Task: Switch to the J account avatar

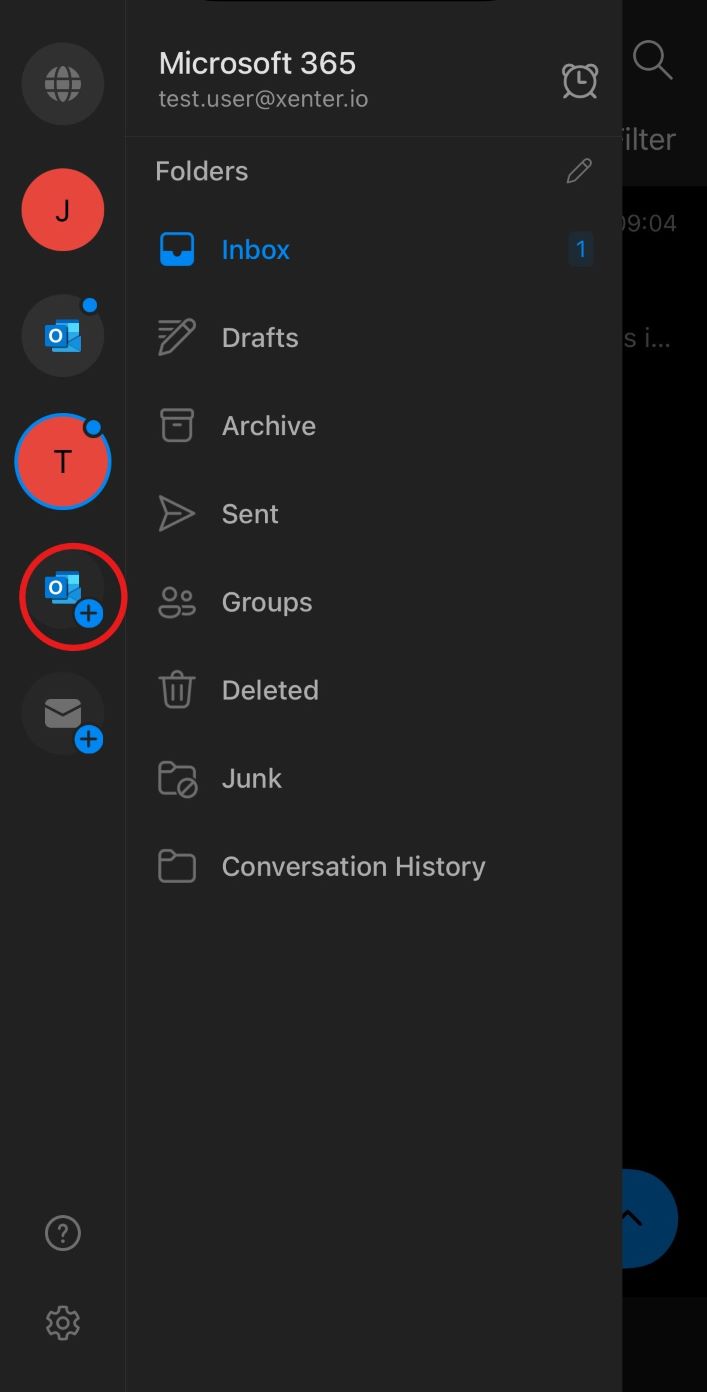Action: coord(62,210)
